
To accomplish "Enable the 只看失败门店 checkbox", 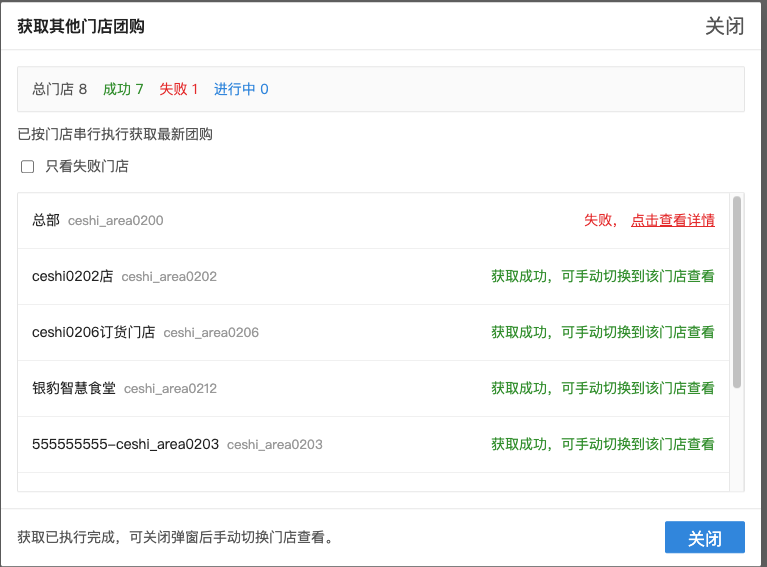I will pos(27,167).
